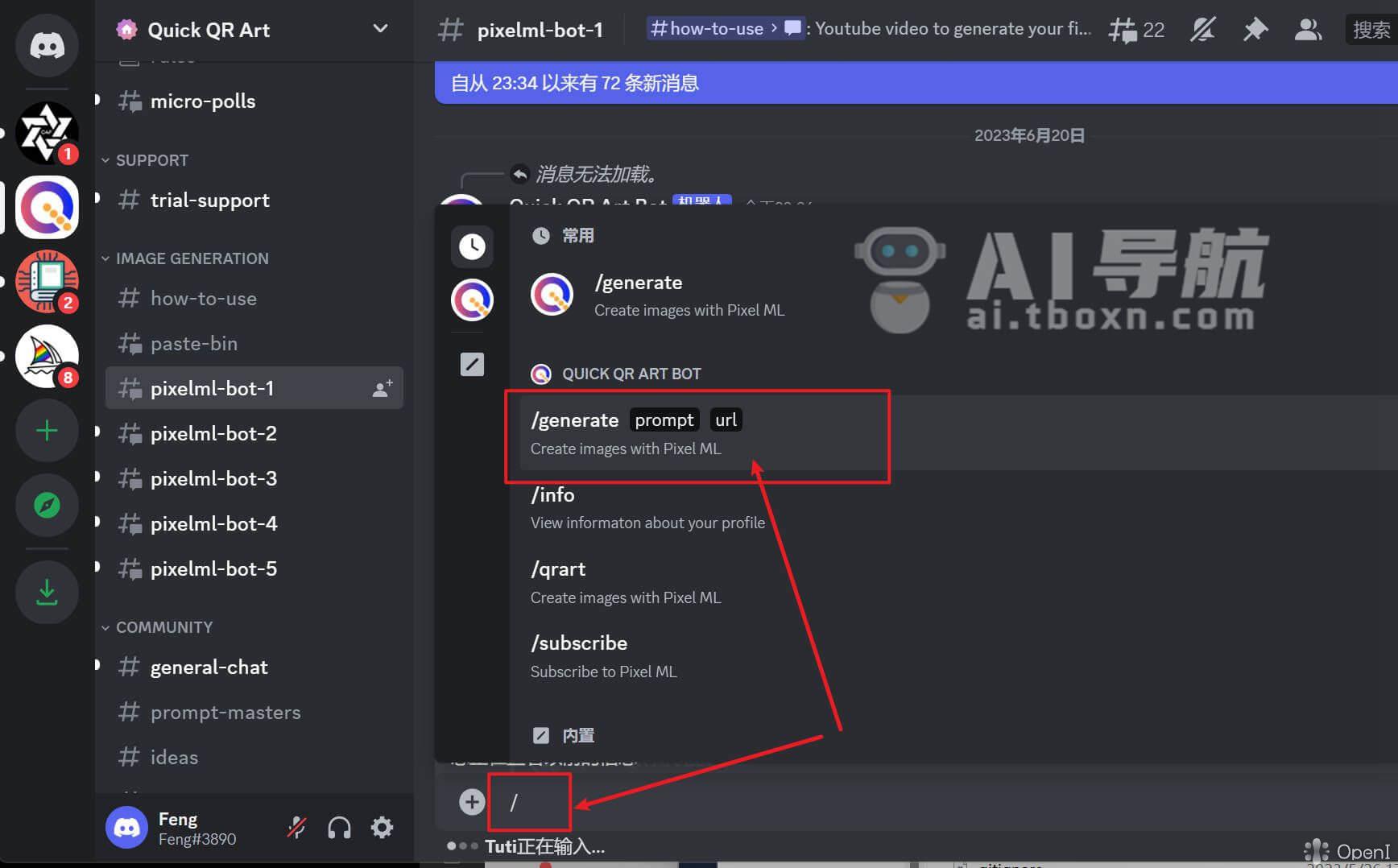1398x868 pixels.
Task: Open User Settings gear icon
Action: [x=382, y=828]
